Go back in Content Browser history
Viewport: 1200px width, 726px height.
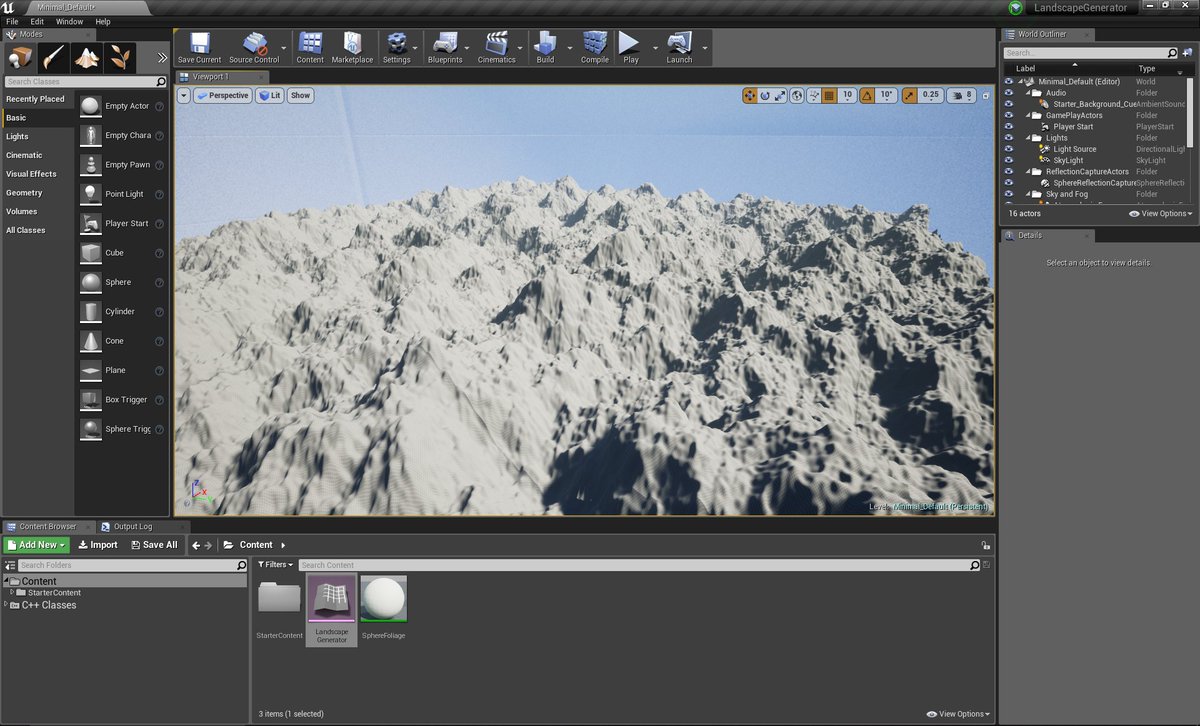coord(197,545)
